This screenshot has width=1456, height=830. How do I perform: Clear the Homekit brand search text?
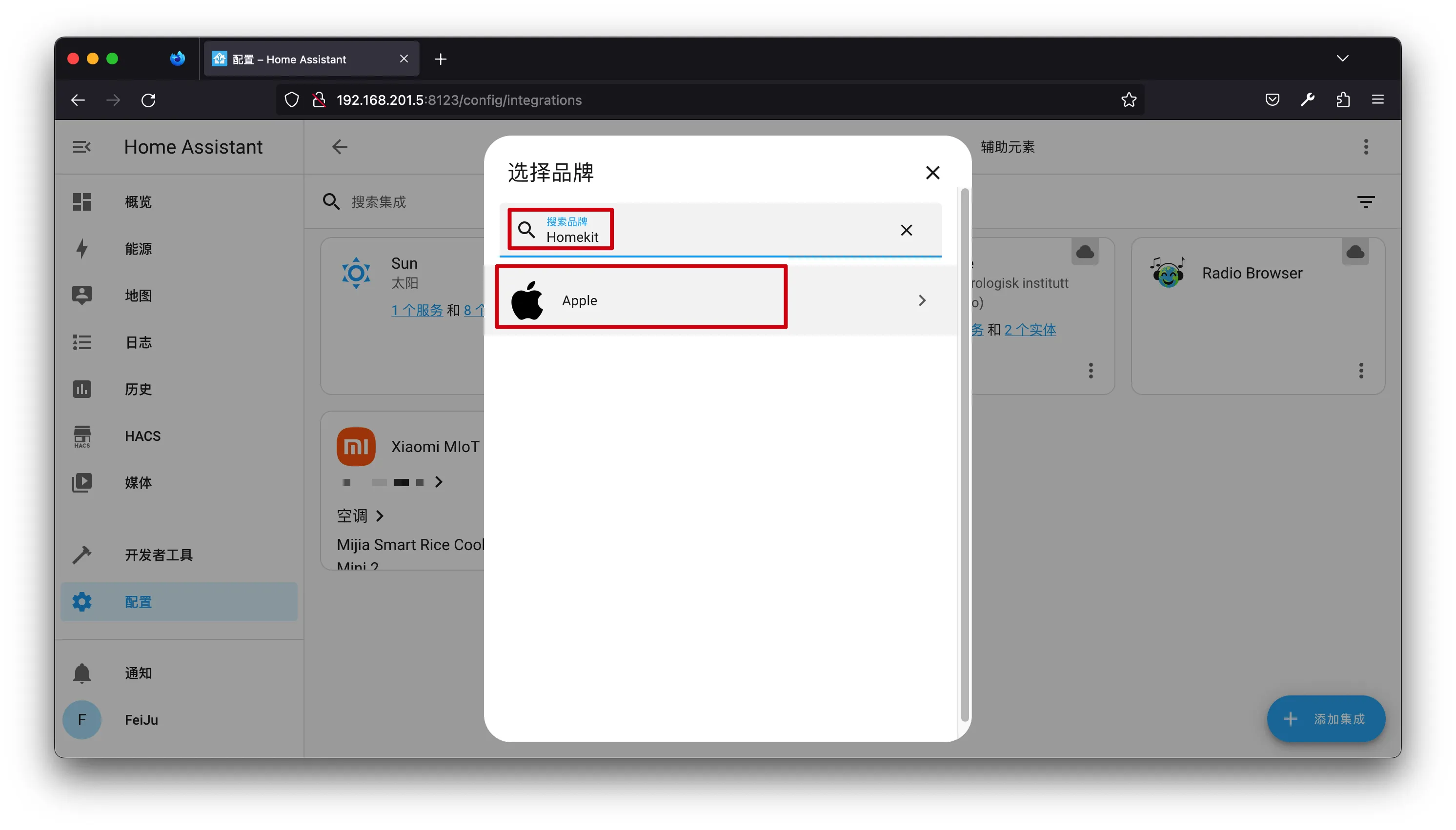pyautogui.click(x=906, y=230)
